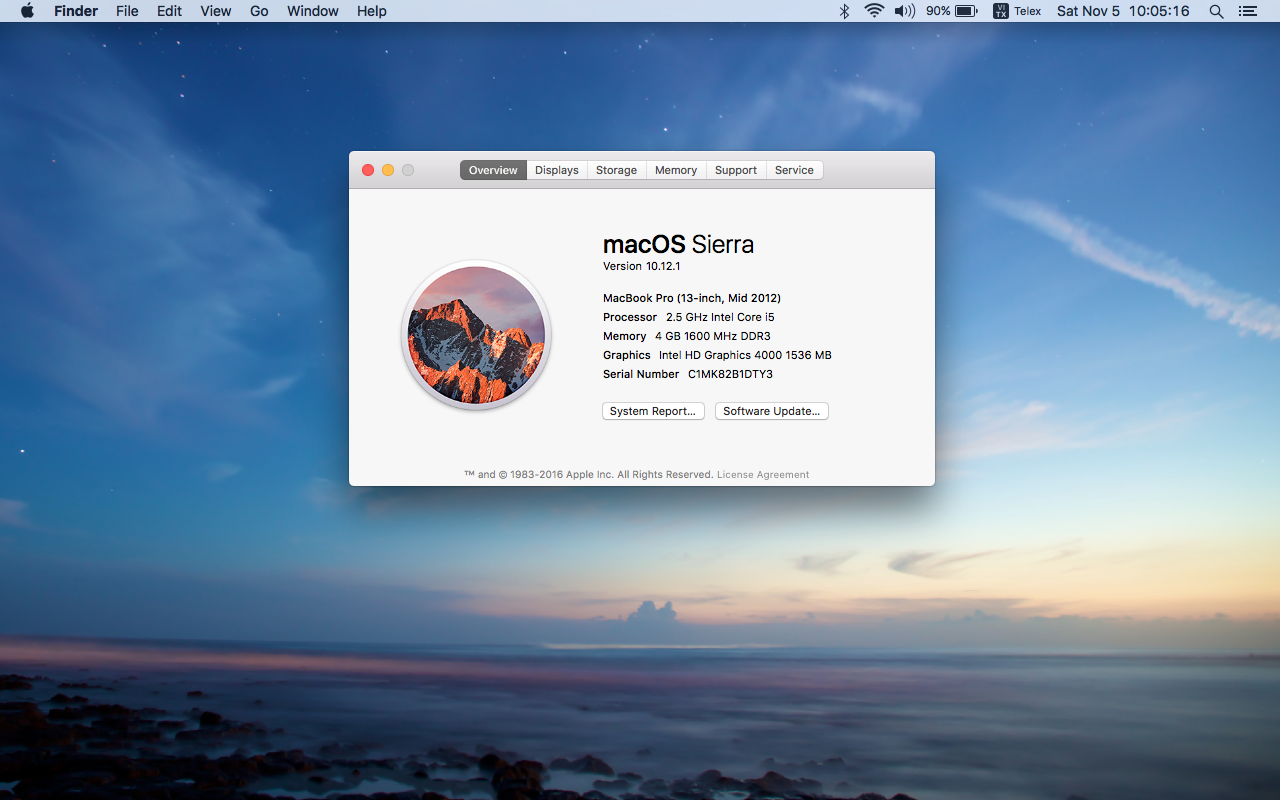Click the Bluetooth status icon
1280x800 pixels.
click(x=844, y=11)
